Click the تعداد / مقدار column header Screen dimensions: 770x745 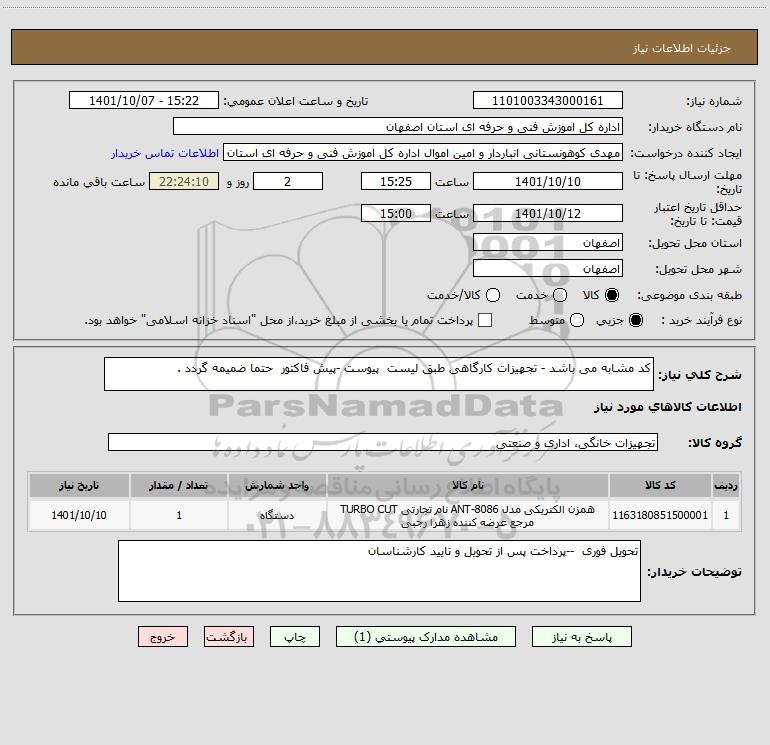(x=179, y=486)
